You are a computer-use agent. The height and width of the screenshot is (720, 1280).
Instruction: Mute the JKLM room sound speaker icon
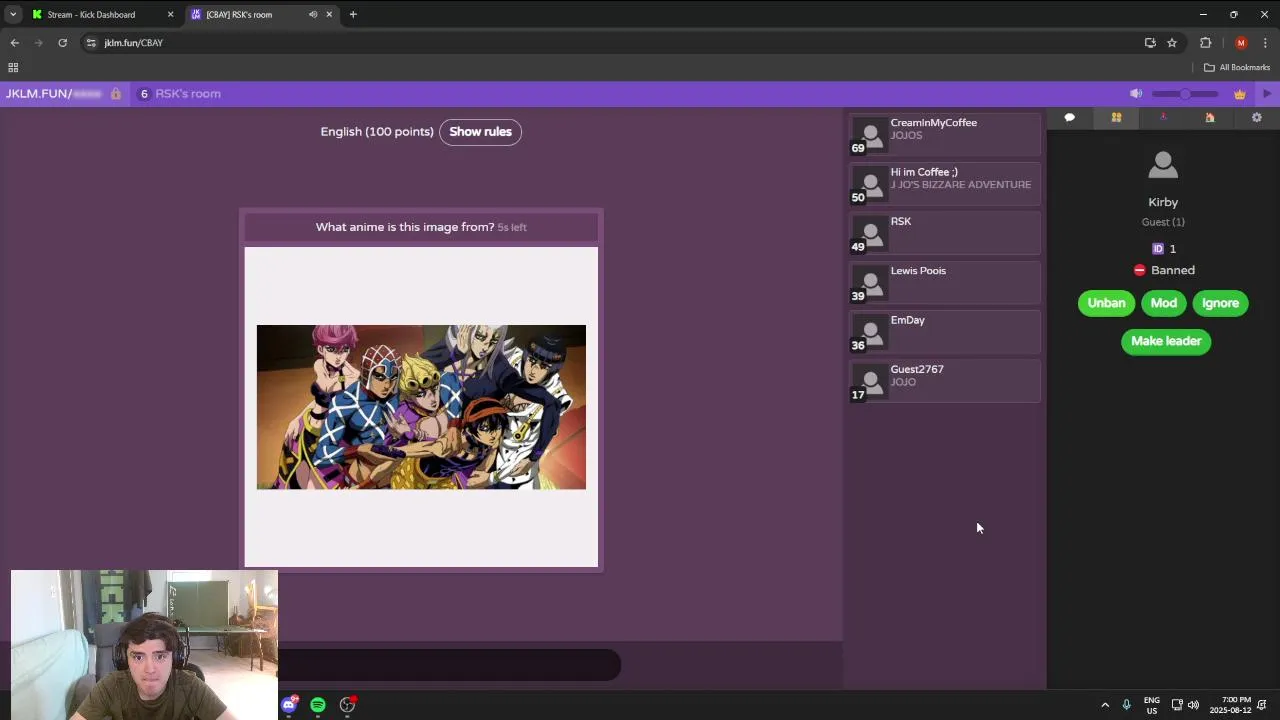point(1136,94)
